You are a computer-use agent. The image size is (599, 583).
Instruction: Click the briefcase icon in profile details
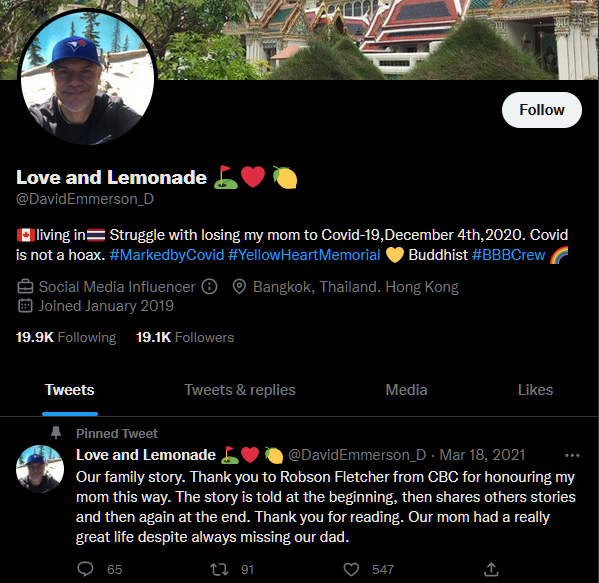point(25,287)
